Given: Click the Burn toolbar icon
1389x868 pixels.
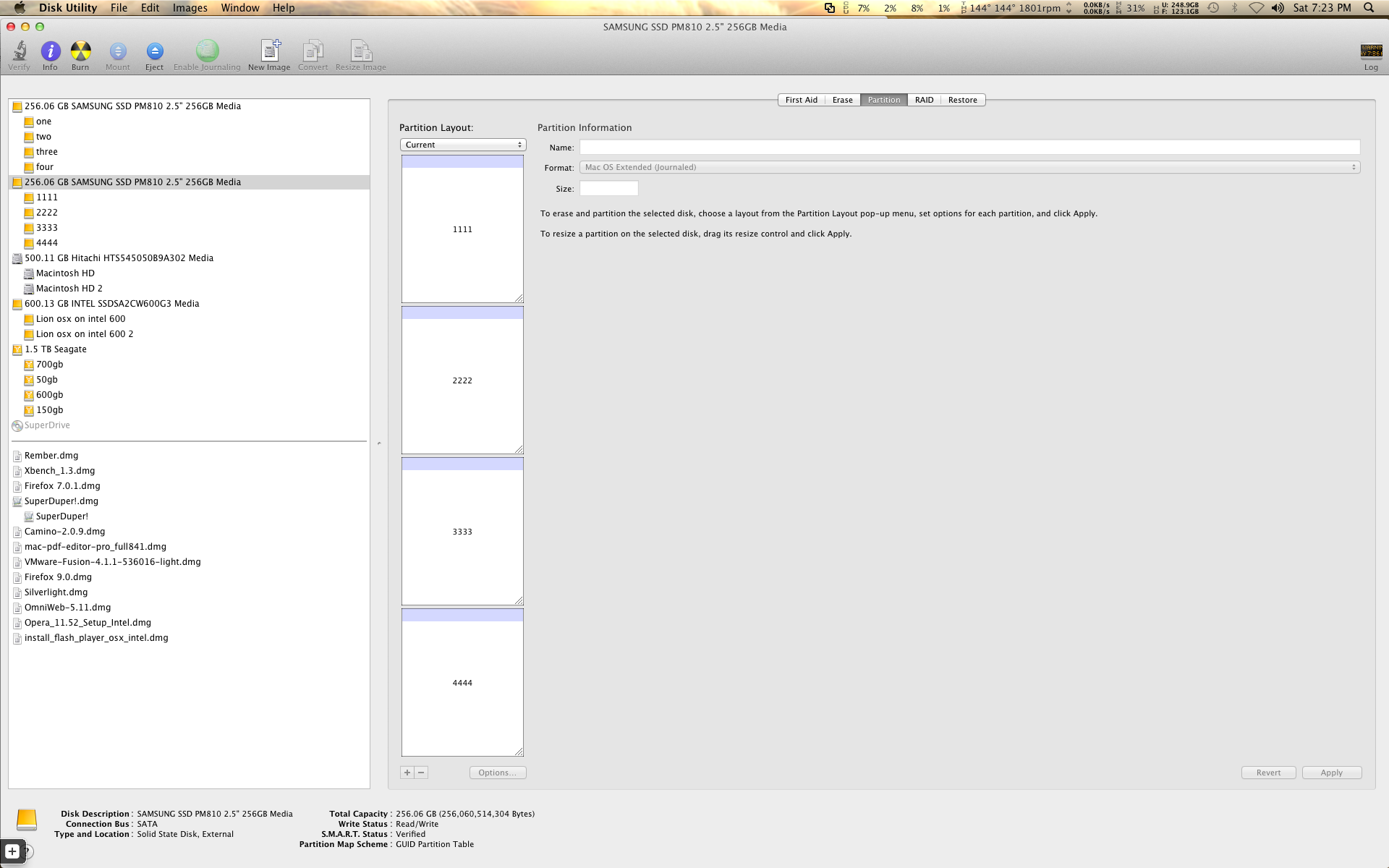Looking at the screenshot, I should [x=80, y=51].
